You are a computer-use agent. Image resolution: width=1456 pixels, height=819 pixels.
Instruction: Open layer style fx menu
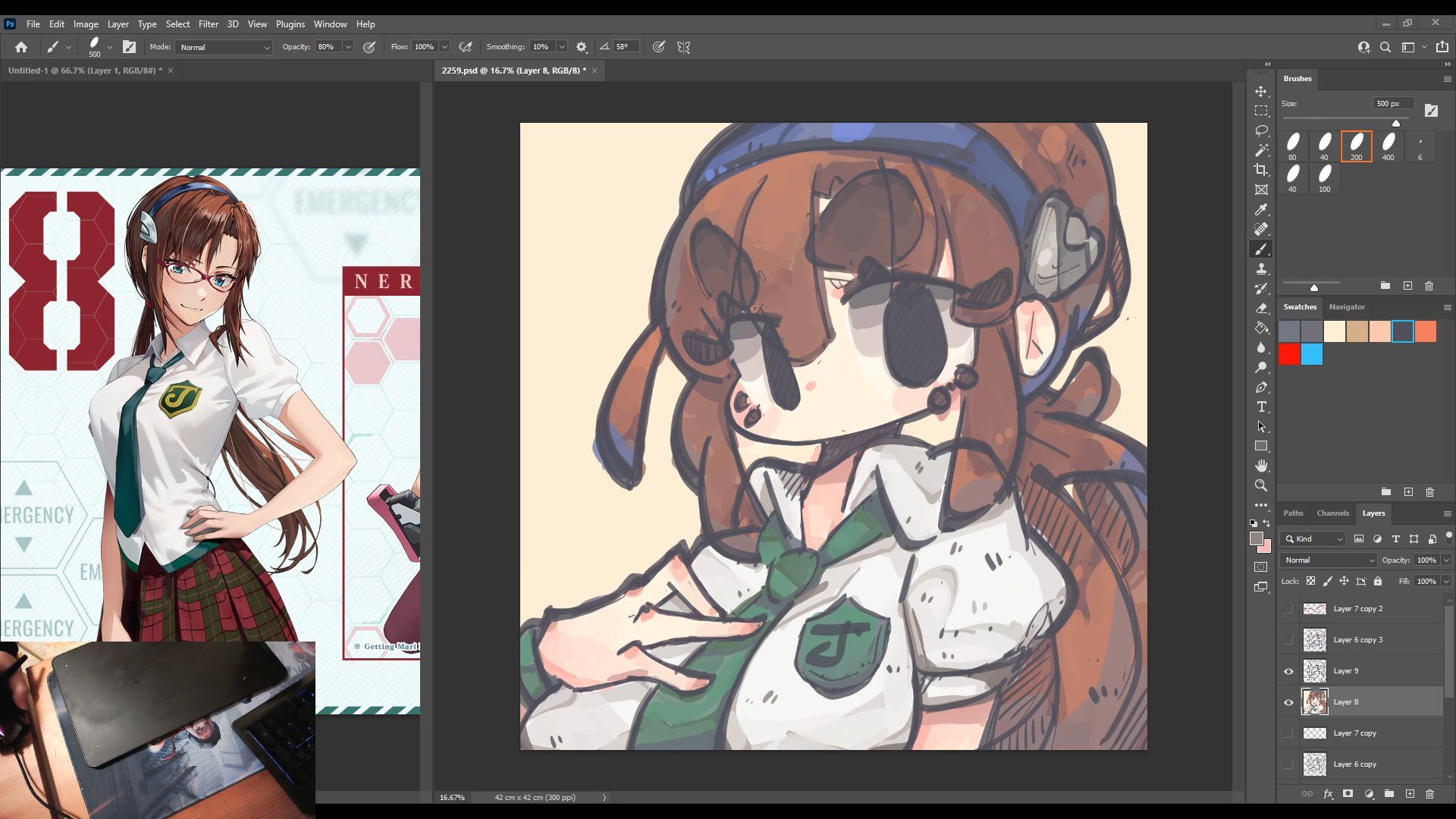[1328, 794]
